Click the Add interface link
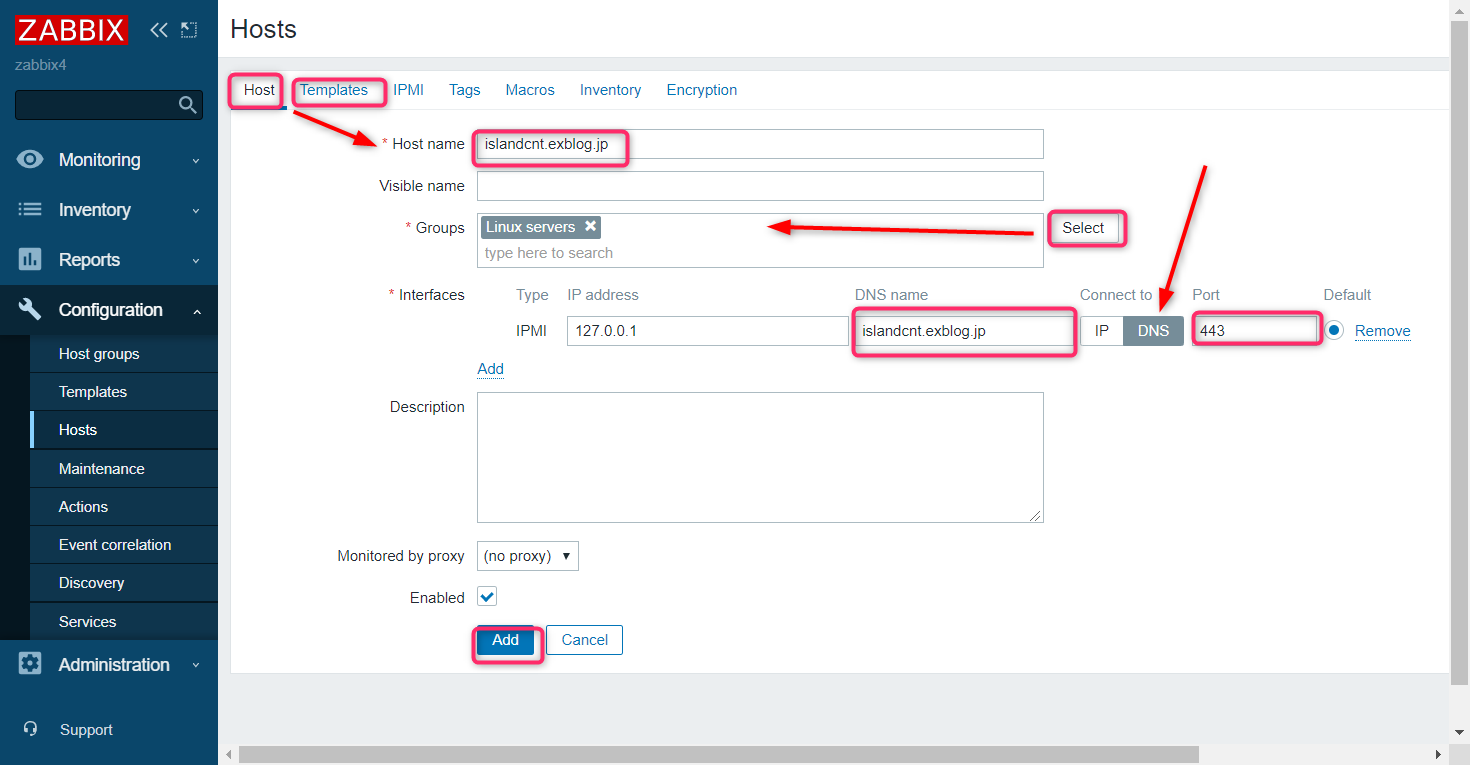 click(x=490, y=369)
